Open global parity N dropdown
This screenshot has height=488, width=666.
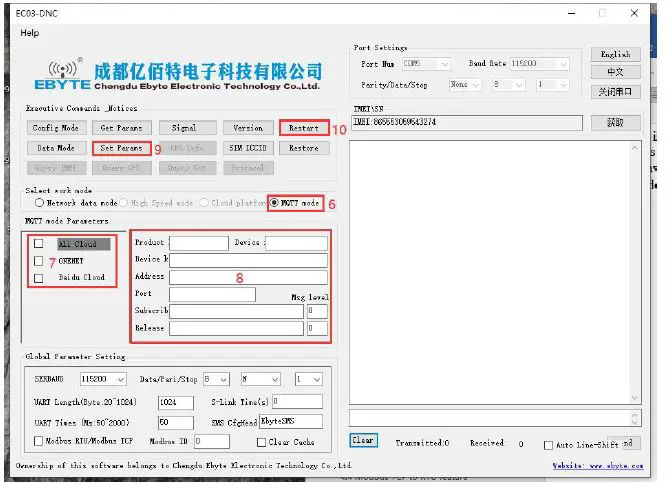[x=261, y=379]
